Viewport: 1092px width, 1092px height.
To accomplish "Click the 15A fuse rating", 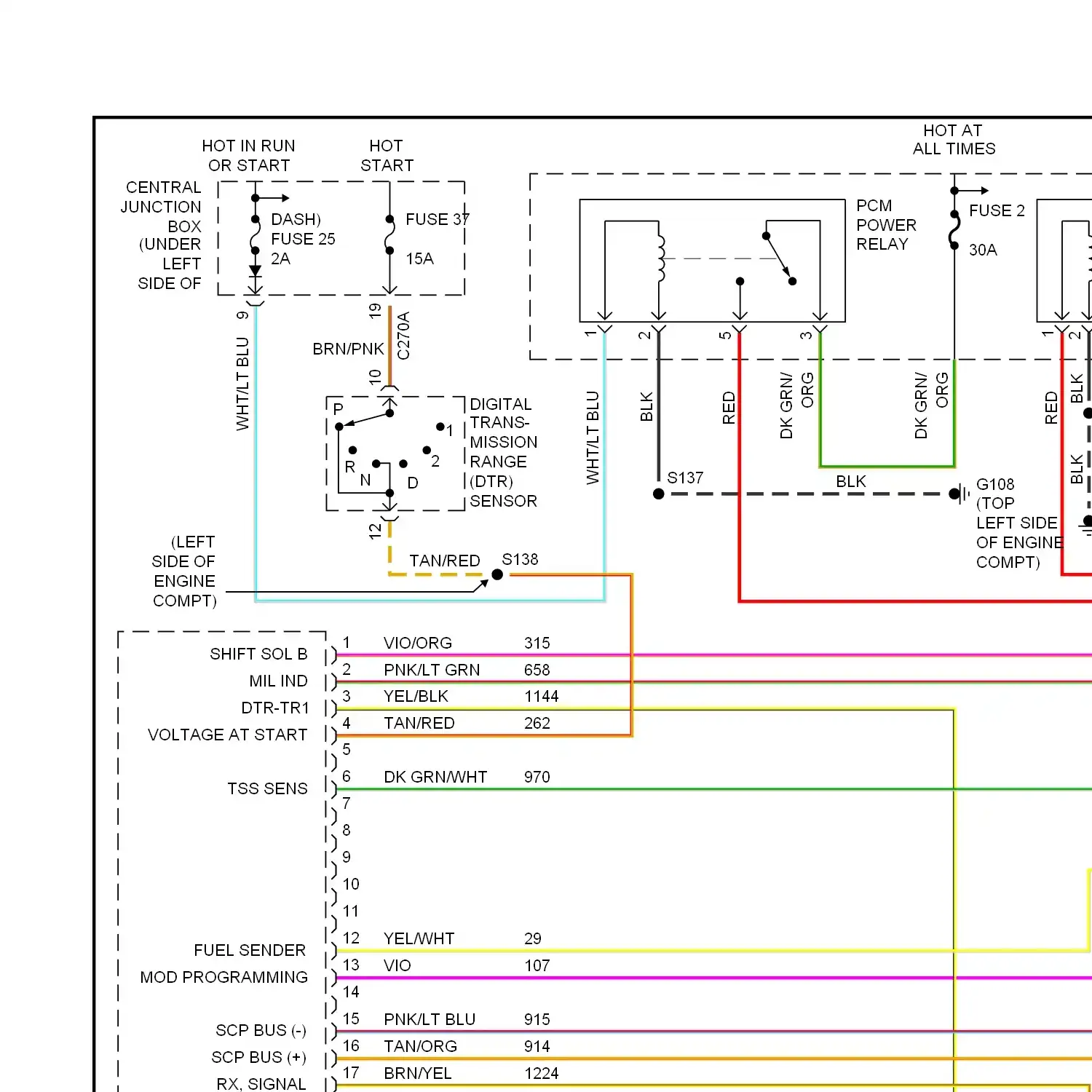I will click(x=419, y=258).
